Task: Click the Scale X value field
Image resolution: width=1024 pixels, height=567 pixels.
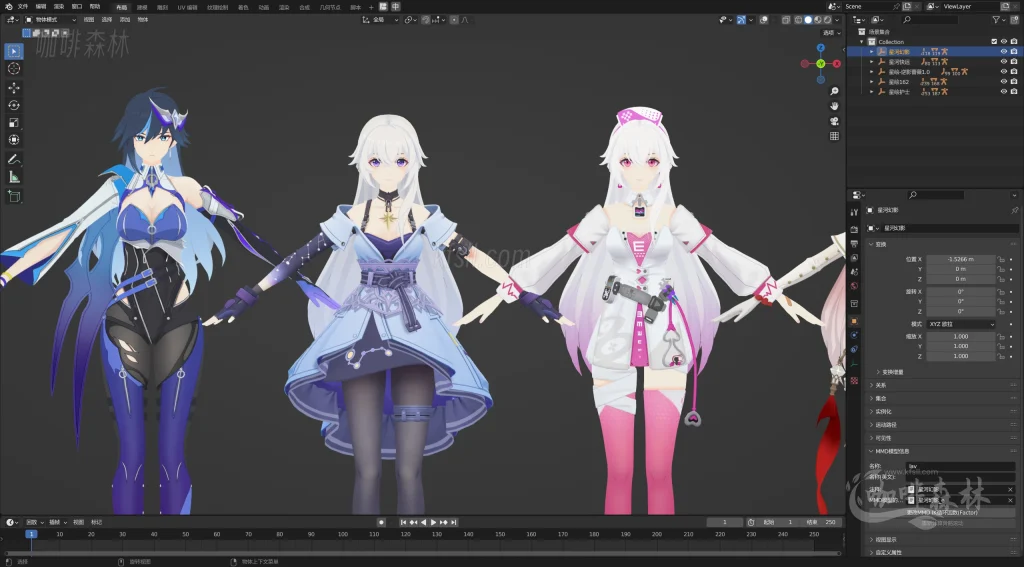Action: click(961, 336)
